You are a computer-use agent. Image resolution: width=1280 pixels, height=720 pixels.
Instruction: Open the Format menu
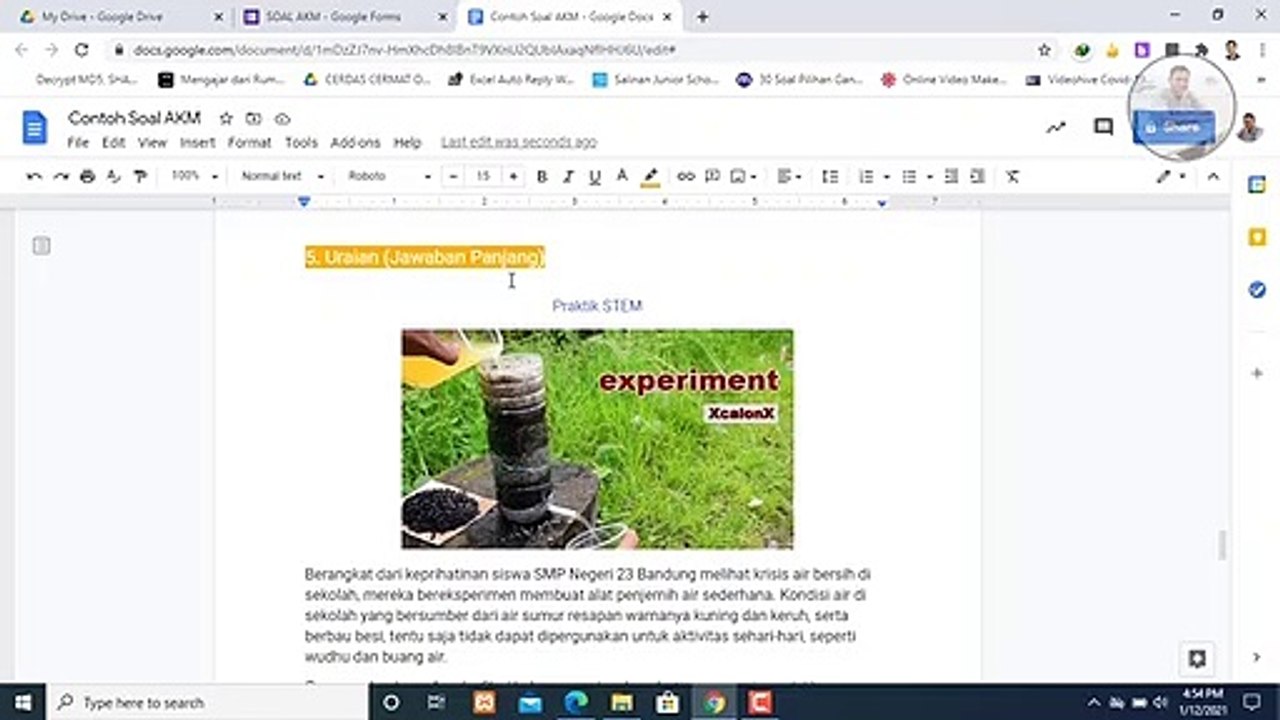tap(249, 143)
